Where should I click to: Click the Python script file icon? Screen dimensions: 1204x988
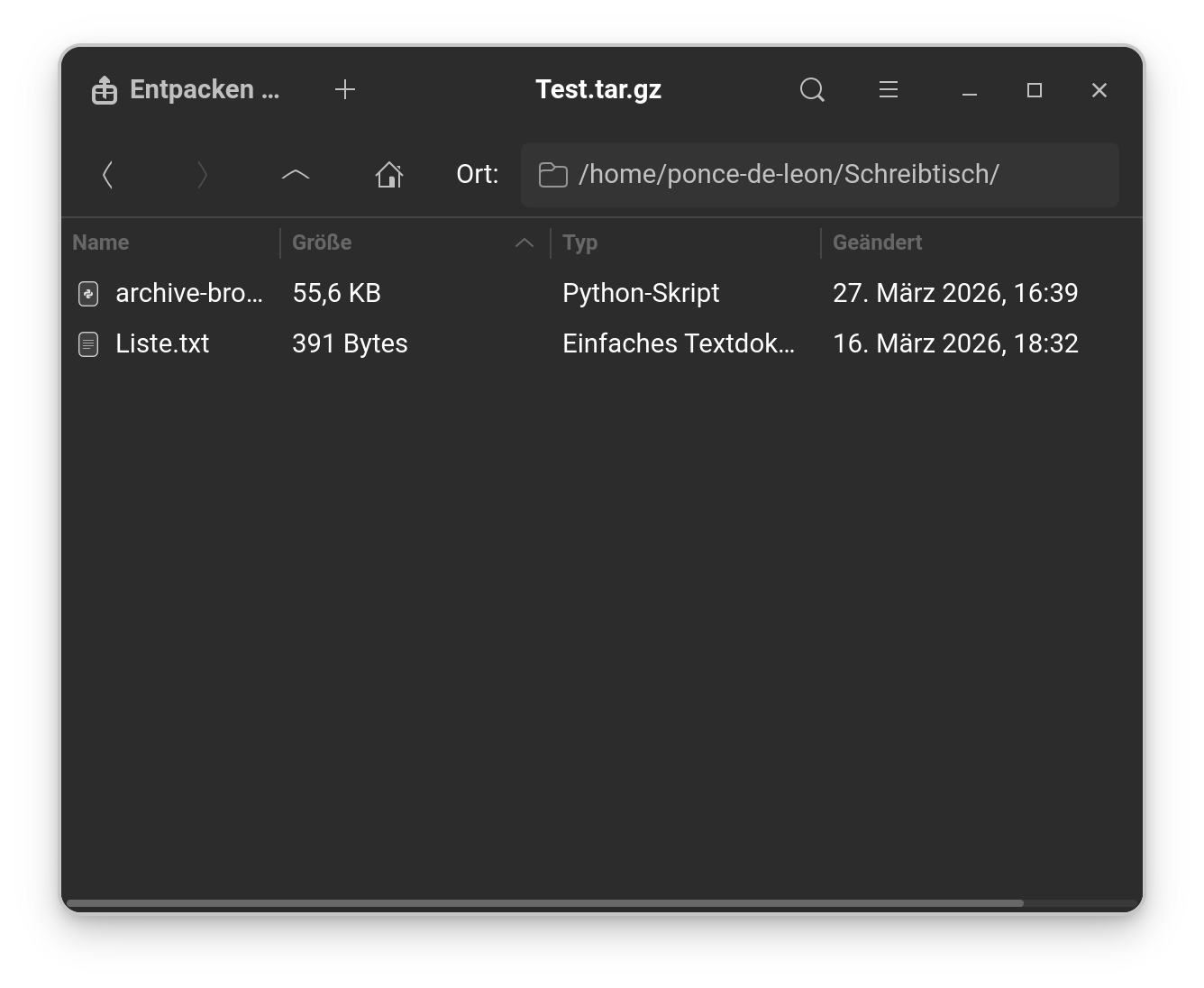[x=88, y=293]
